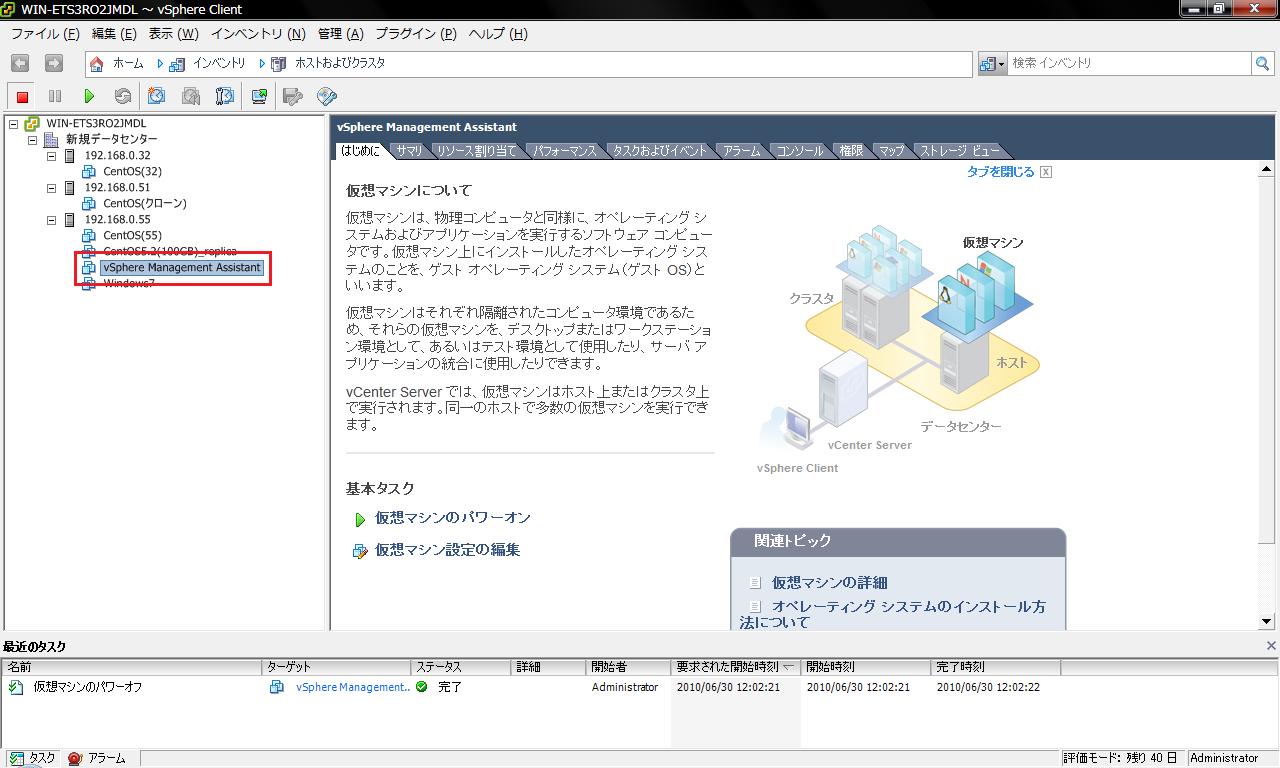Click the 仮想マシン設定の編集 link
The height and width of the screenshot is (768, 1280).
pyautogui.click(x=448, y=550)
